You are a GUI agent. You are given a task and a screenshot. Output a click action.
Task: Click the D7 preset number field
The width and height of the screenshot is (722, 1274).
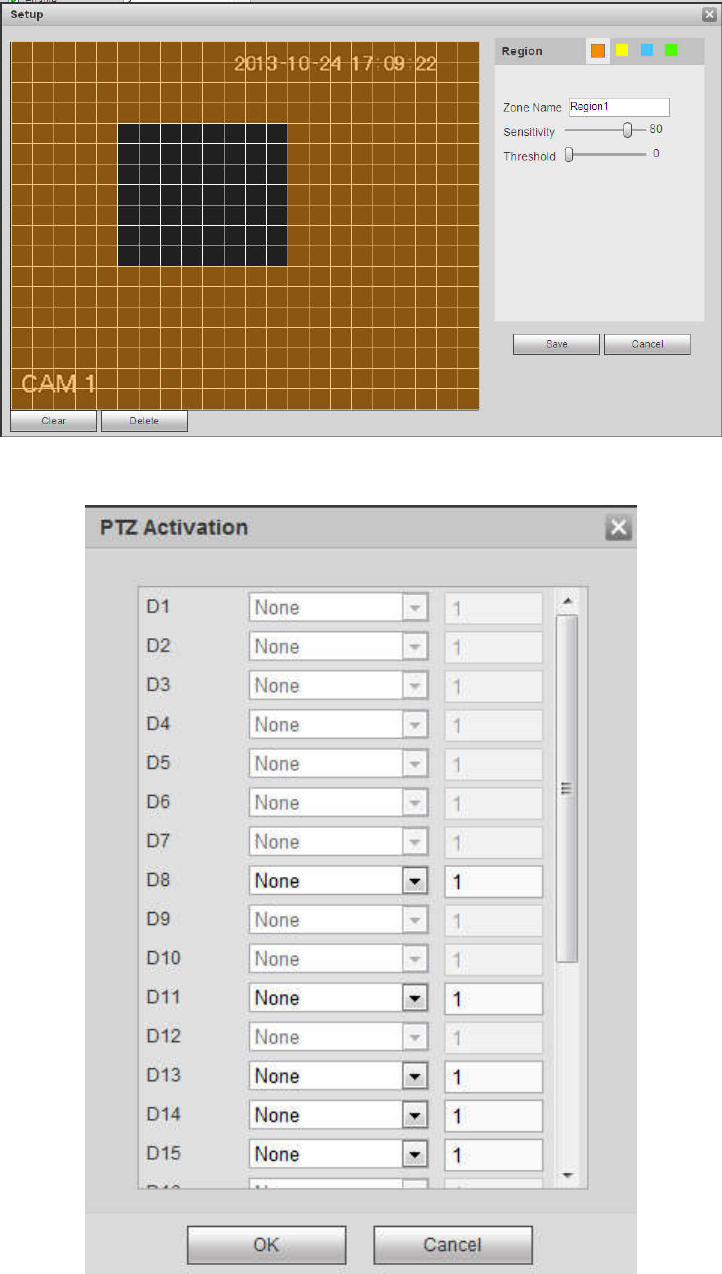pyautogui.click(x=494, y=842)
